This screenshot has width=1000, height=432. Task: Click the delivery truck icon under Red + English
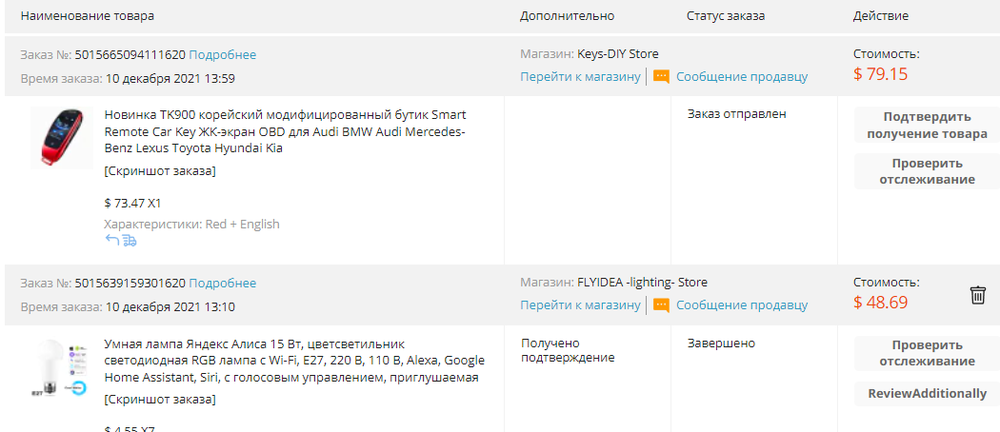coord(129,240)
